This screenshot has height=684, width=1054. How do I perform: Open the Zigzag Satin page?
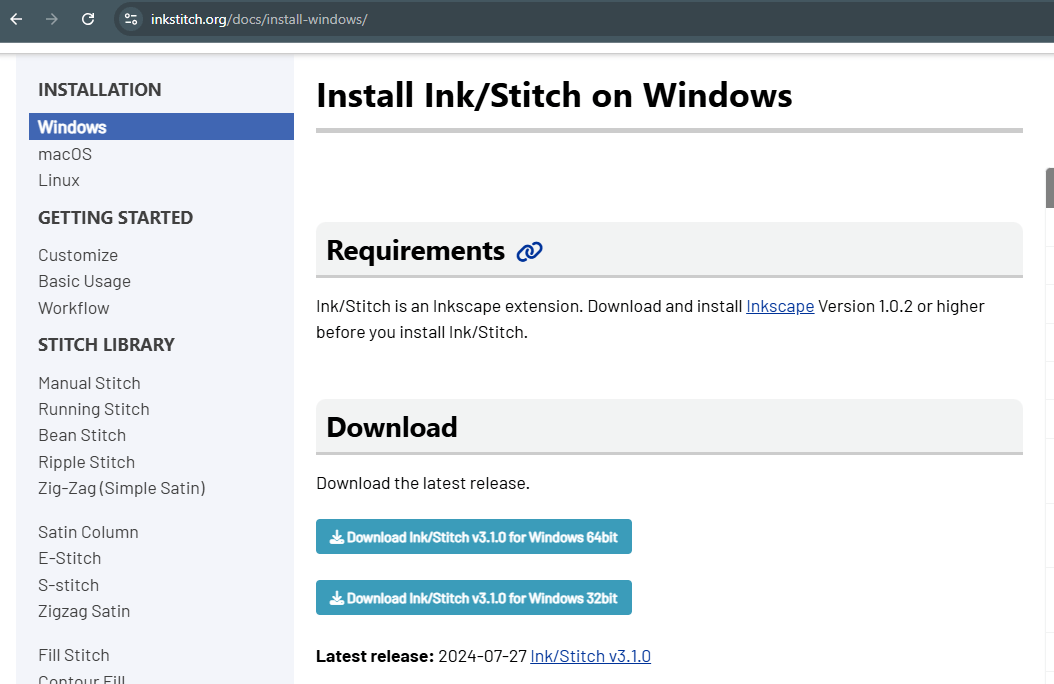tap(84, 611)
